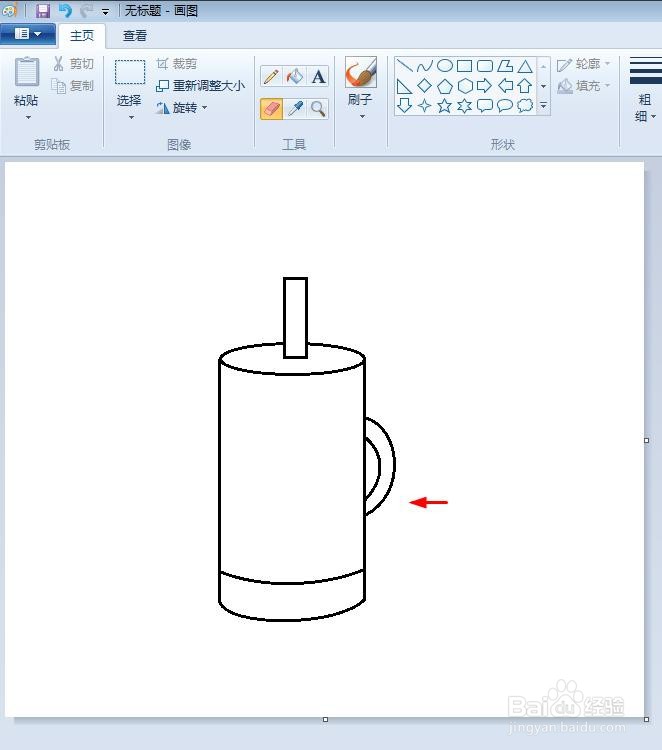Choose the Down arrow shape
This screenshot has height=750, width=662.
click(405, 106)
